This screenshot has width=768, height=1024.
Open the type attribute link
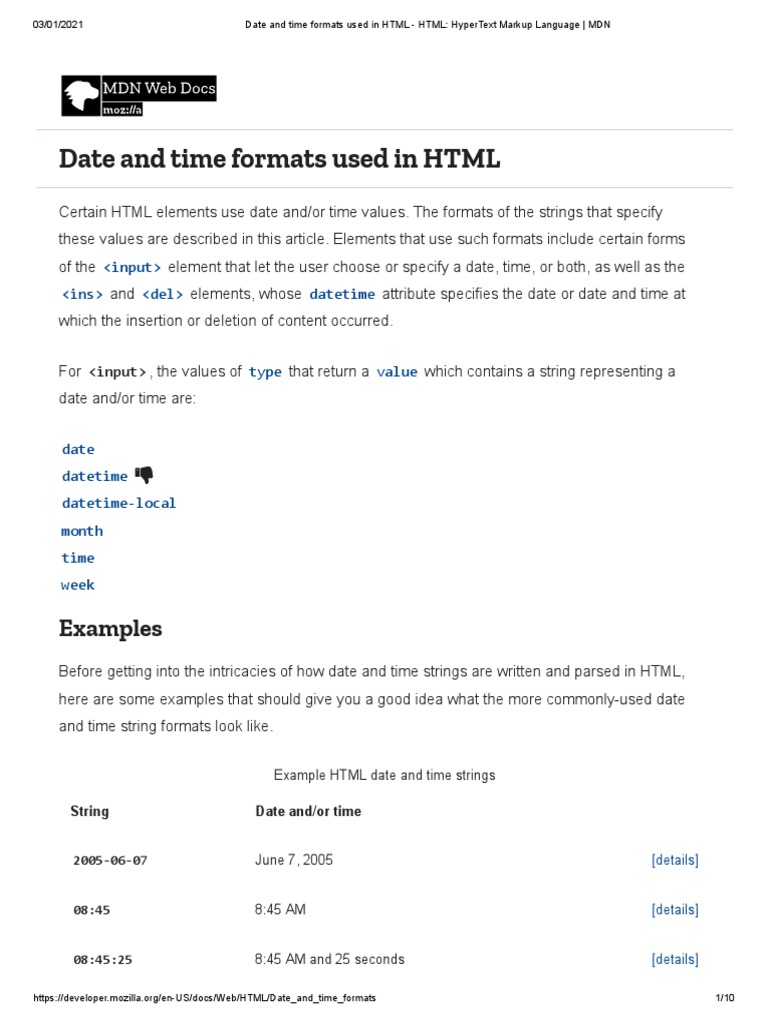[x=265, y=371]
